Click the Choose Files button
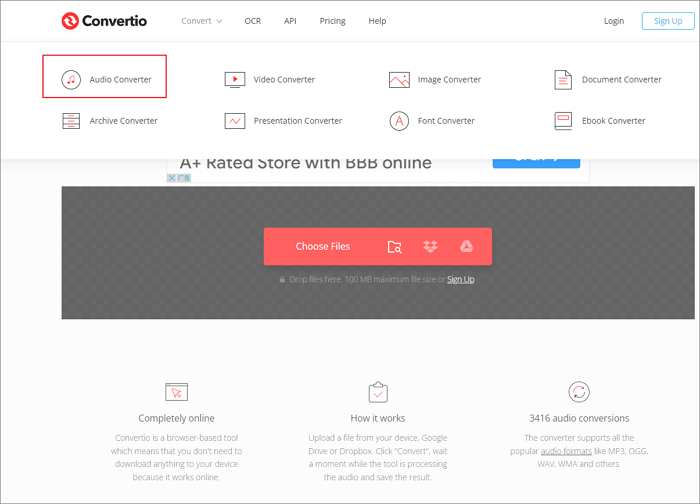This screenshot has height=504, width=700. 323,246
